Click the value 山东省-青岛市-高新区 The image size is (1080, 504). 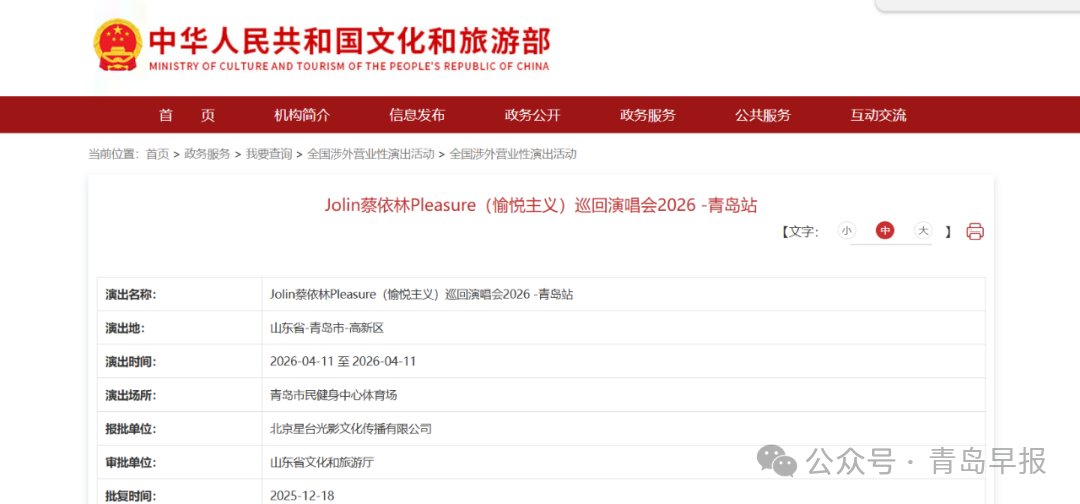point(326,328)
